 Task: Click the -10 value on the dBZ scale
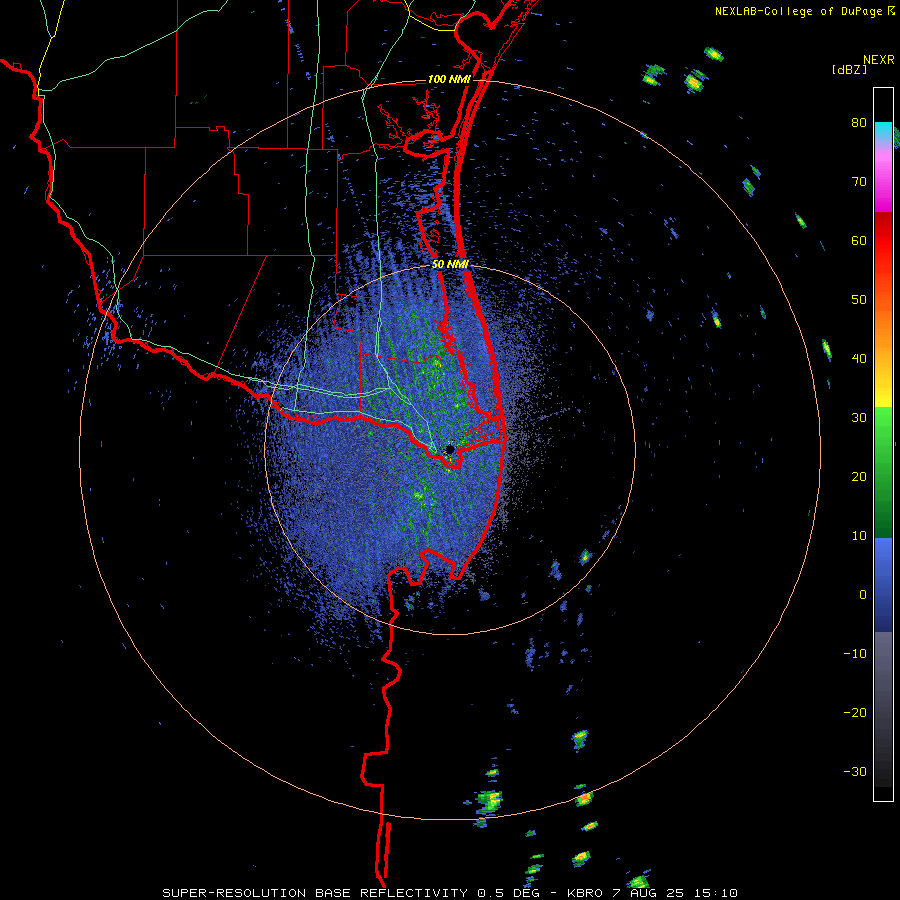point(855,653)
